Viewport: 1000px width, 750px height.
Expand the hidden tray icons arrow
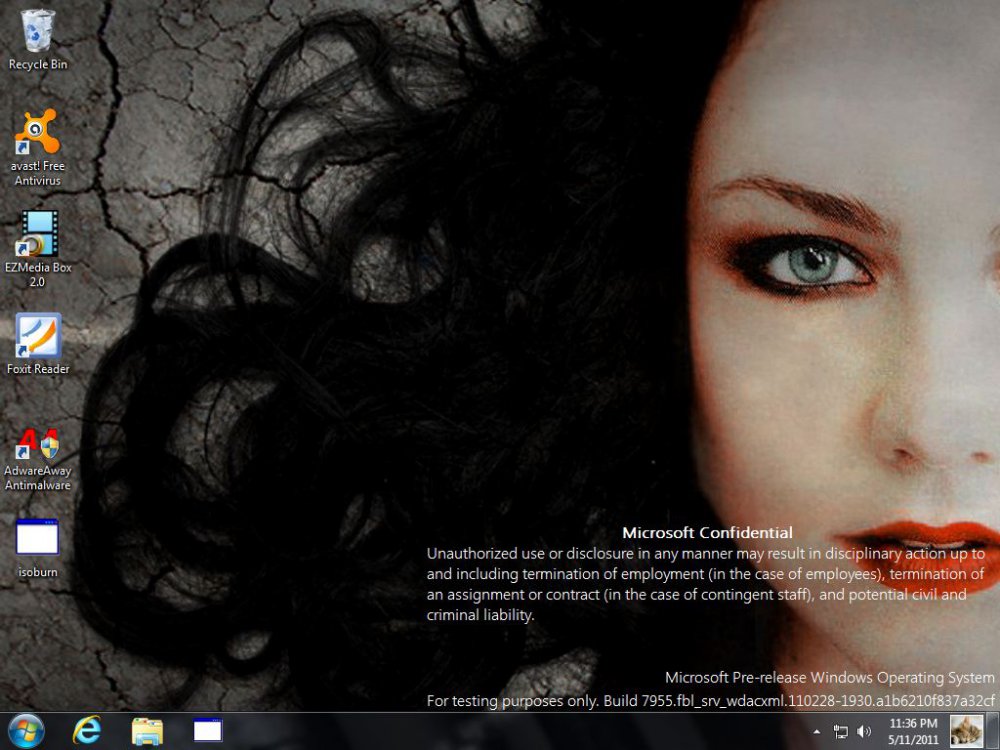coord(817,732)
